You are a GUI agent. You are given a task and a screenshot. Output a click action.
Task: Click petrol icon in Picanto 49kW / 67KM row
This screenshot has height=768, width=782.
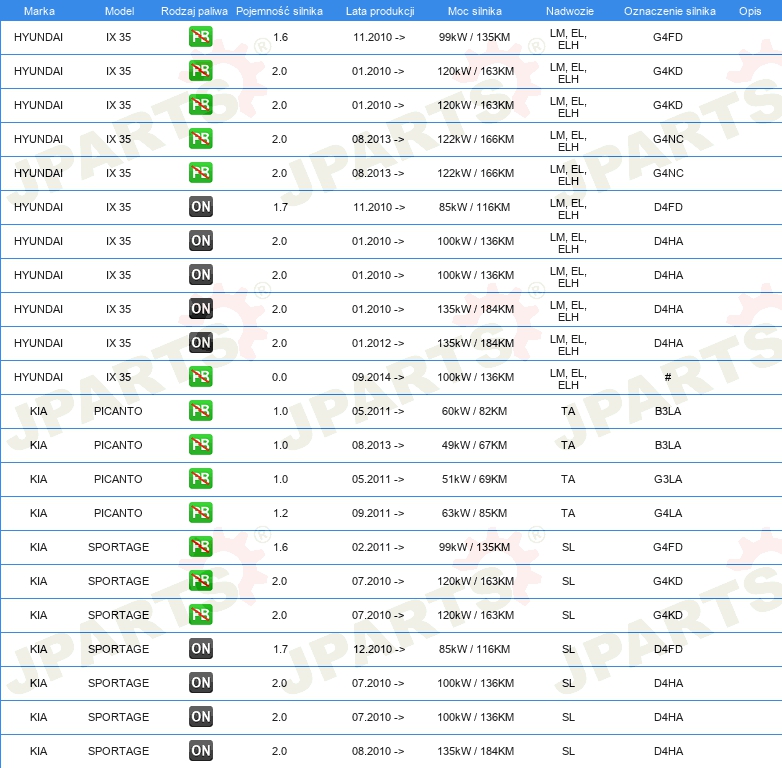coord(200,444)
